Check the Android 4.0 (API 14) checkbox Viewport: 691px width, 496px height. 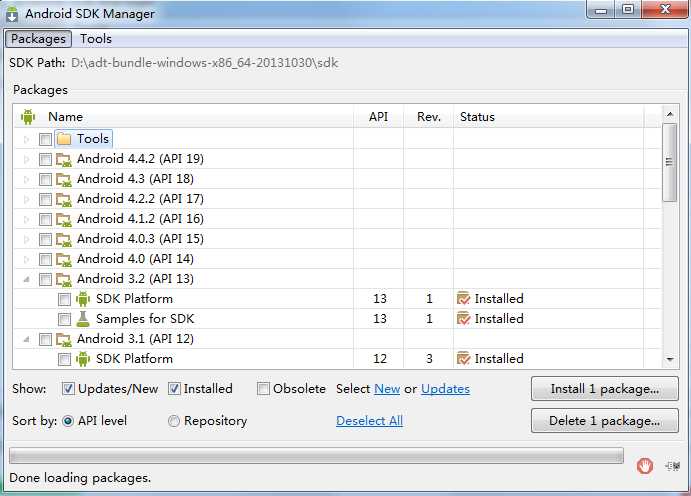click(x=45, y=259)
